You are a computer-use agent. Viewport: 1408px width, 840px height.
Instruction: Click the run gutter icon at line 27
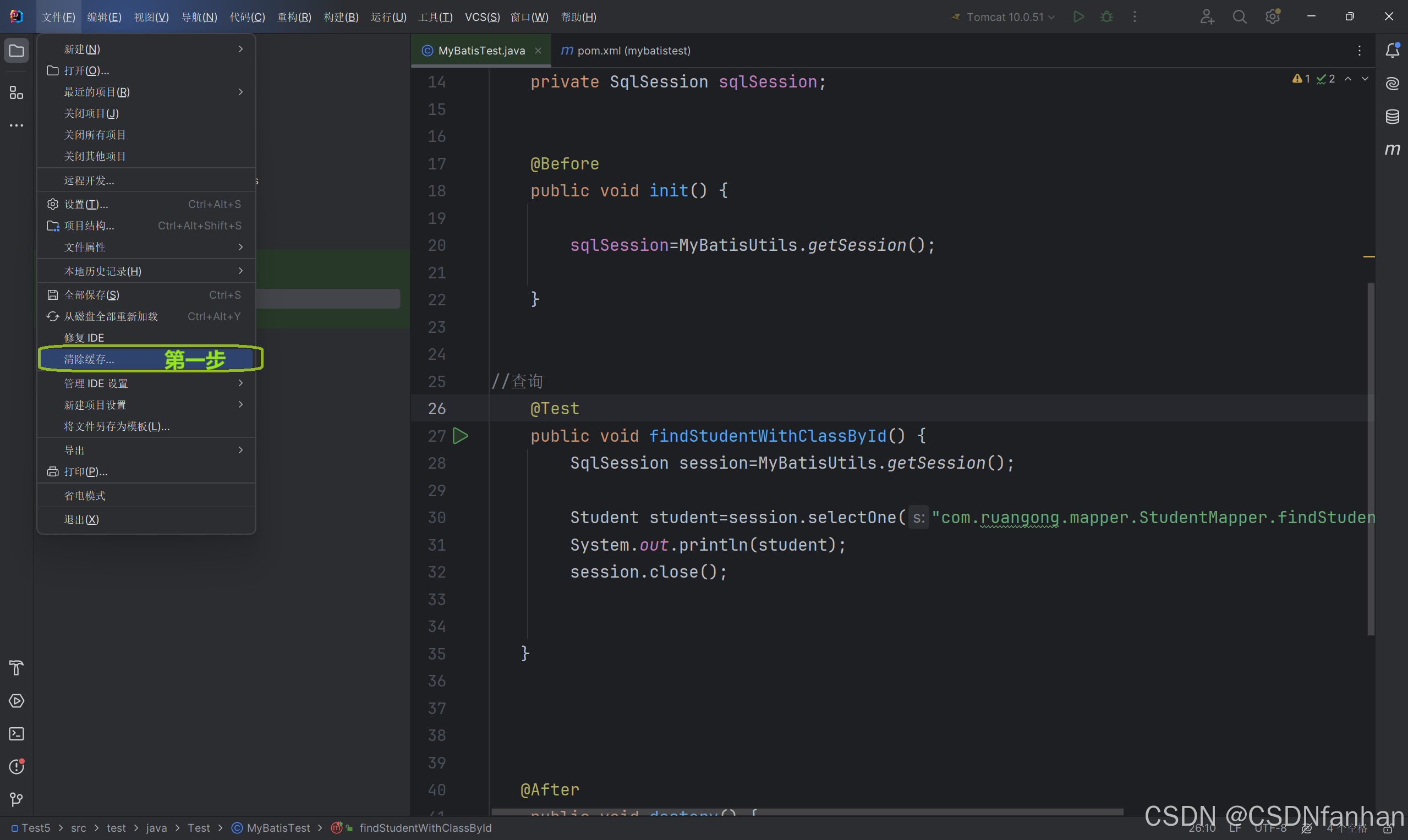coord(461,436)
